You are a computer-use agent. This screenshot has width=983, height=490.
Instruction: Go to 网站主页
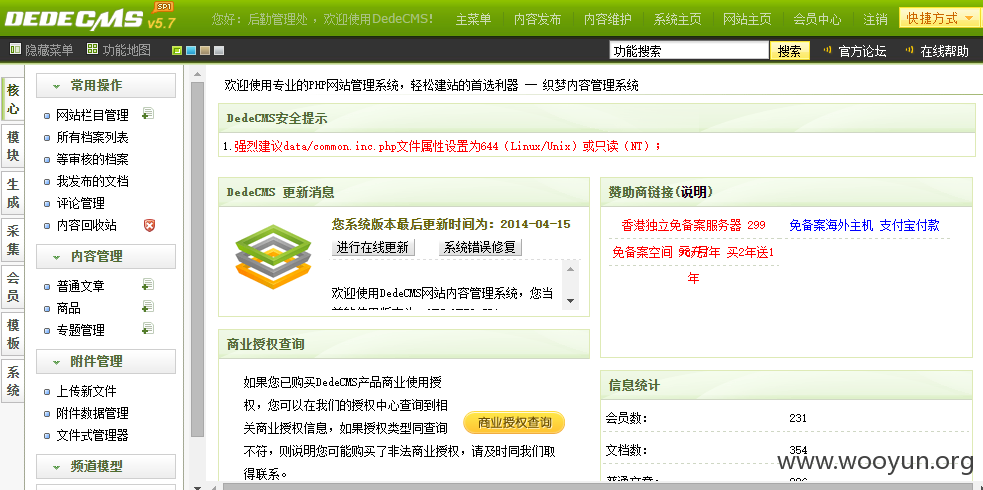point(747,19)
